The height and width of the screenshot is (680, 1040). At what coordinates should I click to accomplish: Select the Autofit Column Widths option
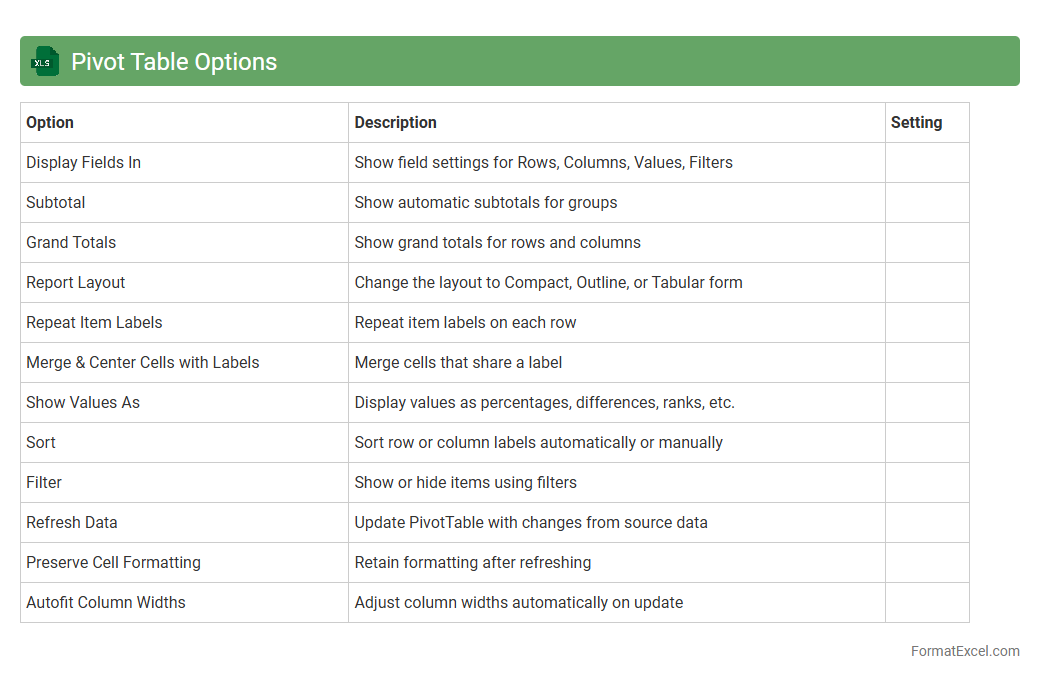[x=106, y=602]
